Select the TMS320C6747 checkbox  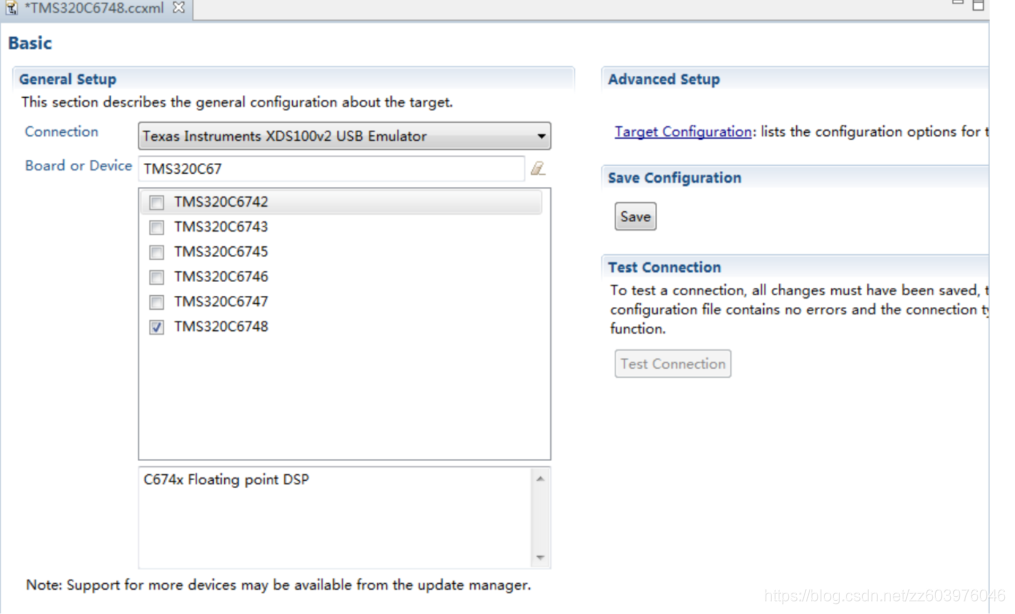pyautogui.click(x=156, y=302)
